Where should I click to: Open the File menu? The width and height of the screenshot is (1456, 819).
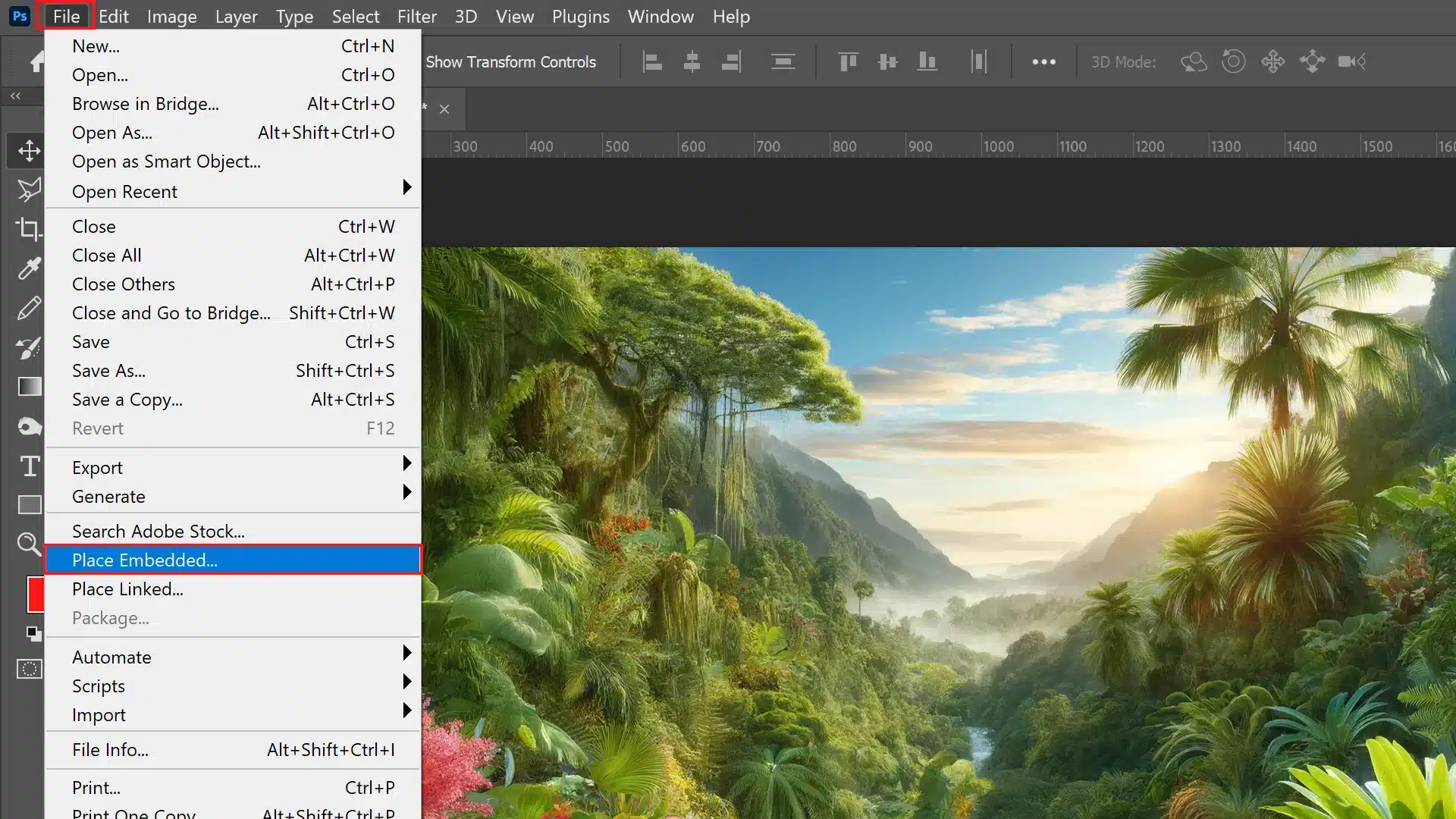[x=66, y=16]
